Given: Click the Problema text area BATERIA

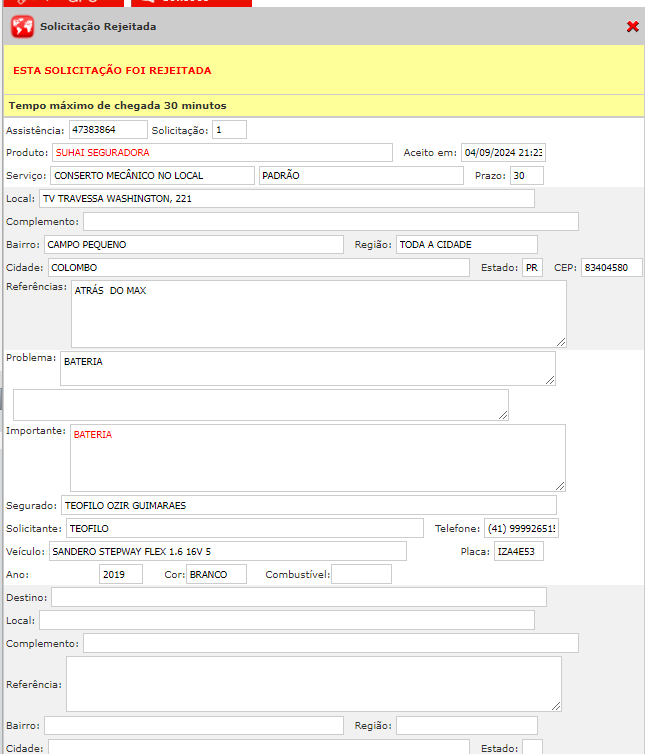Looking at the screenshot, I should (308, 368).
